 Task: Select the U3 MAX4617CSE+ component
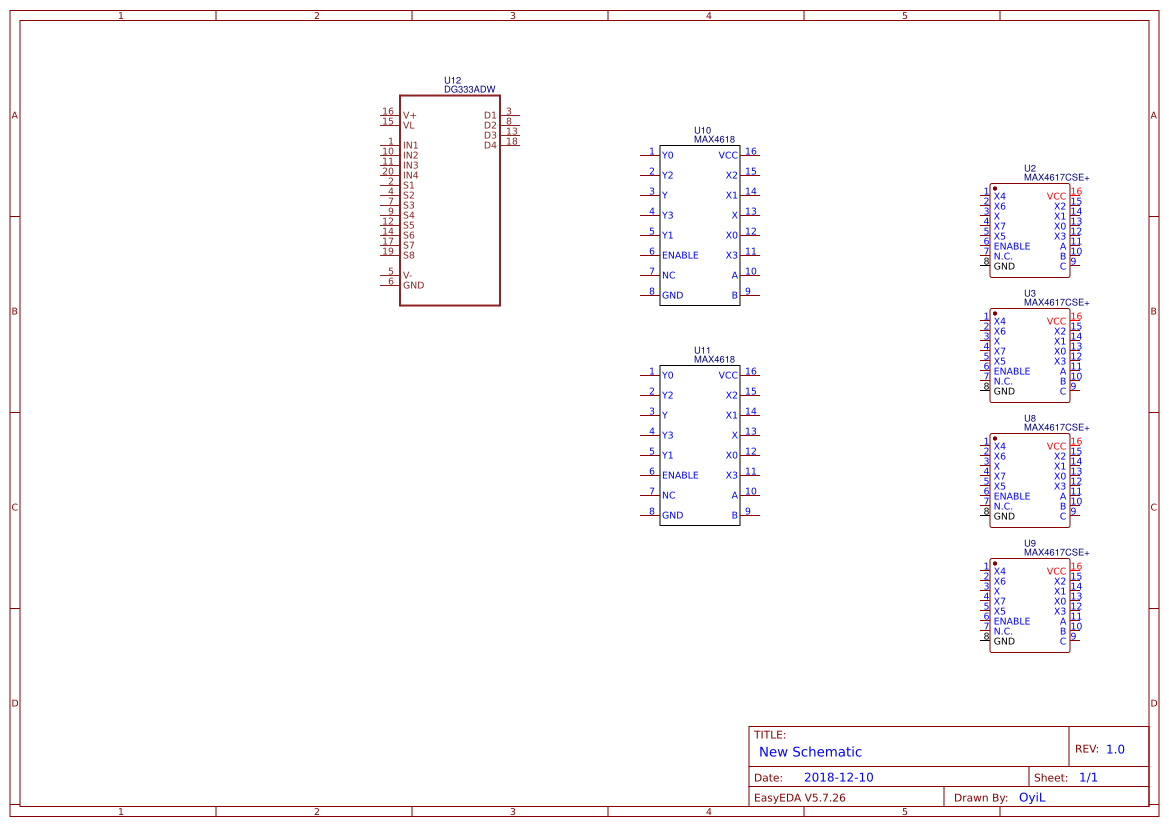click(1029, 355)
